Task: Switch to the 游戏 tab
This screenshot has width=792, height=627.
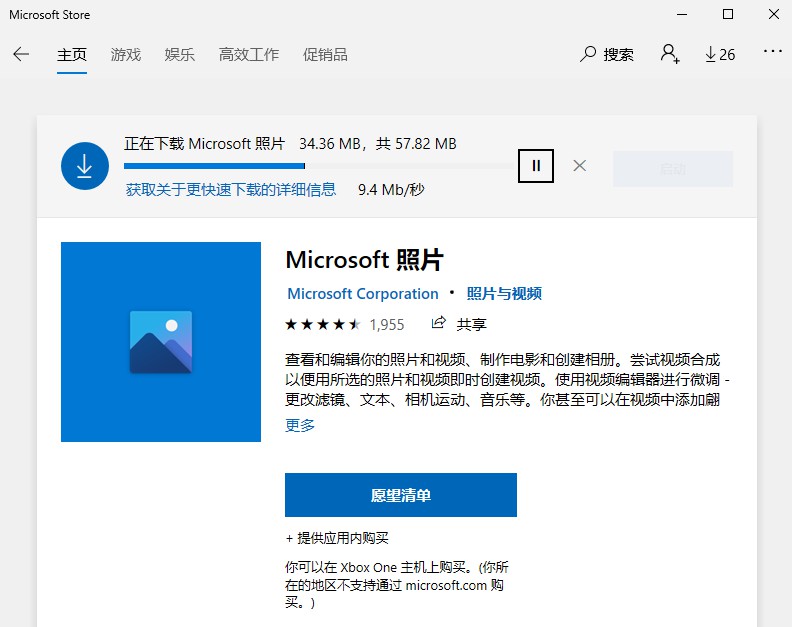Action: click(x=126, y=54)
